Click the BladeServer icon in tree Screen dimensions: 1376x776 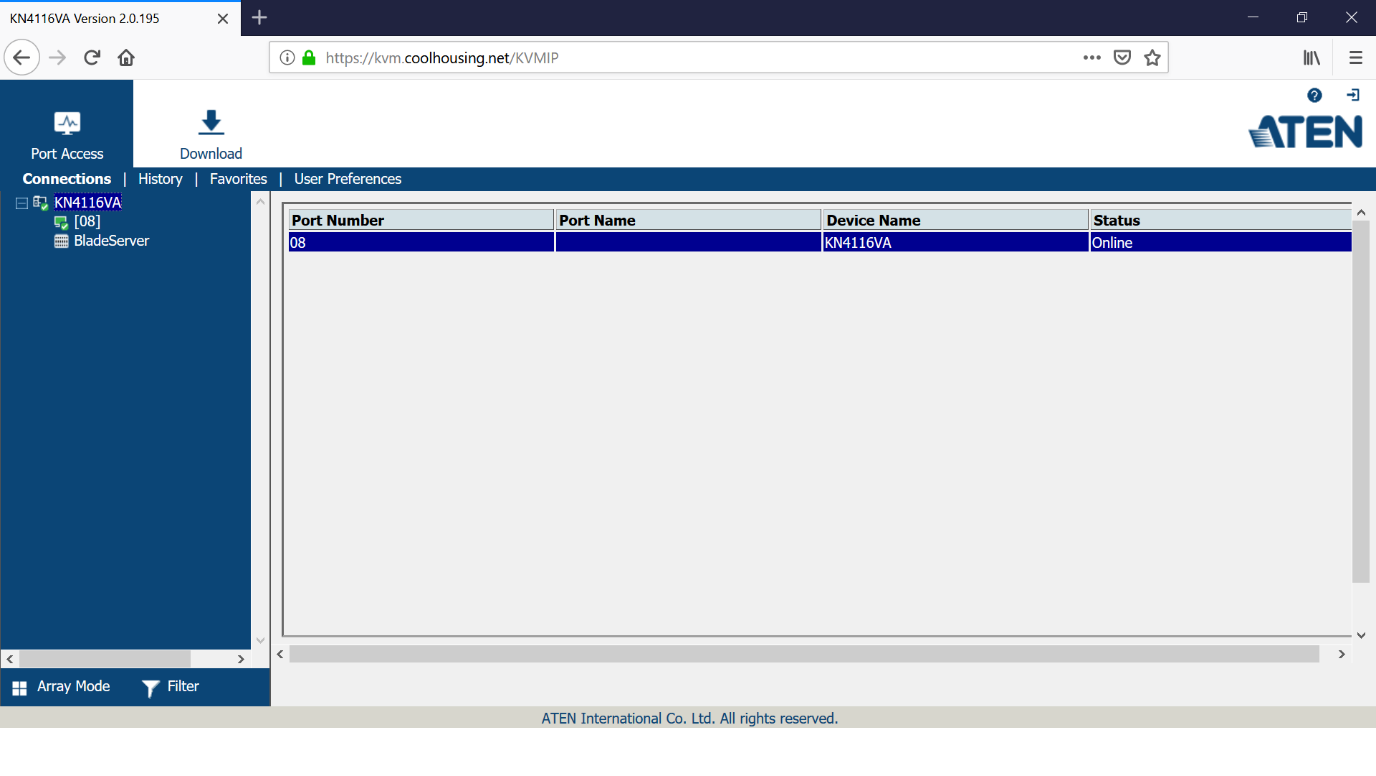[61, 241]
